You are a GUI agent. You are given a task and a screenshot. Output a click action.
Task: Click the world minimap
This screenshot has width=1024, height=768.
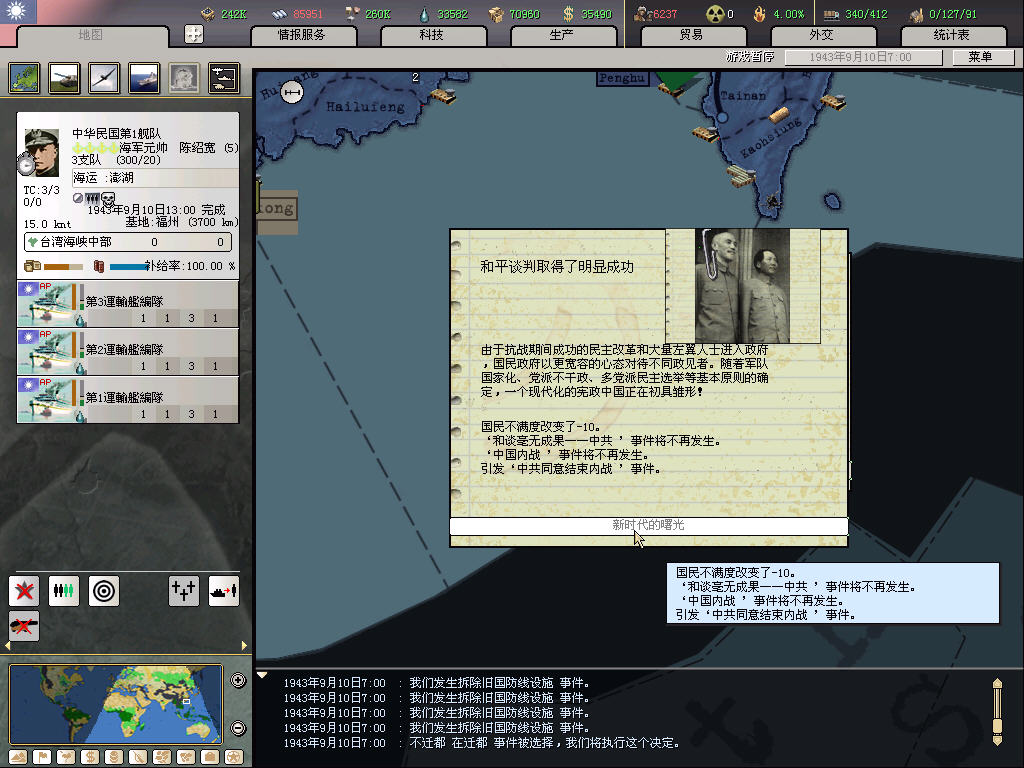[x=116, y=704]
